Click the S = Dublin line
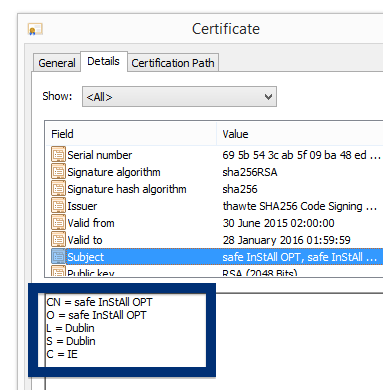Image resolution: width=383 pixels, height=390 pixels. click(71, 341)
